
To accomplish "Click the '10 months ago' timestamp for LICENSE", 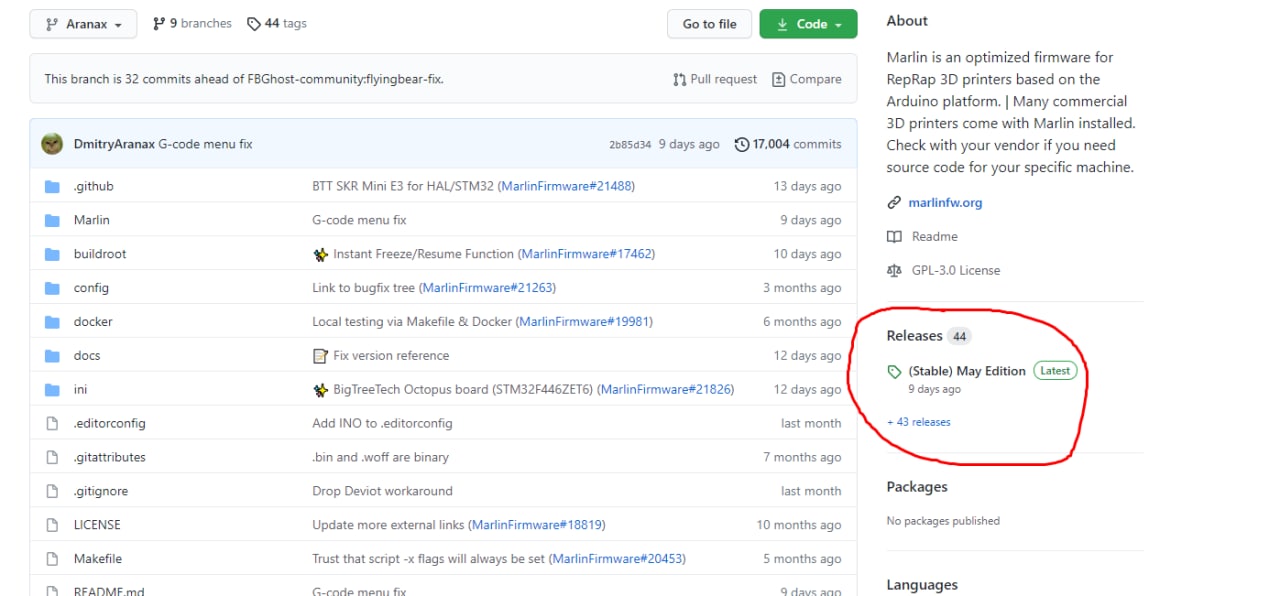I will click(x=799, y=525).
